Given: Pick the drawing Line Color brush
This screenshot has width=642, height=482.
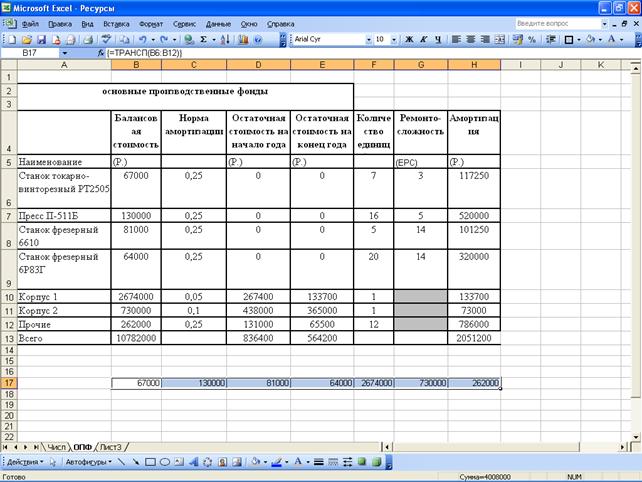Looking at the screenshot, I should [277, 462].
